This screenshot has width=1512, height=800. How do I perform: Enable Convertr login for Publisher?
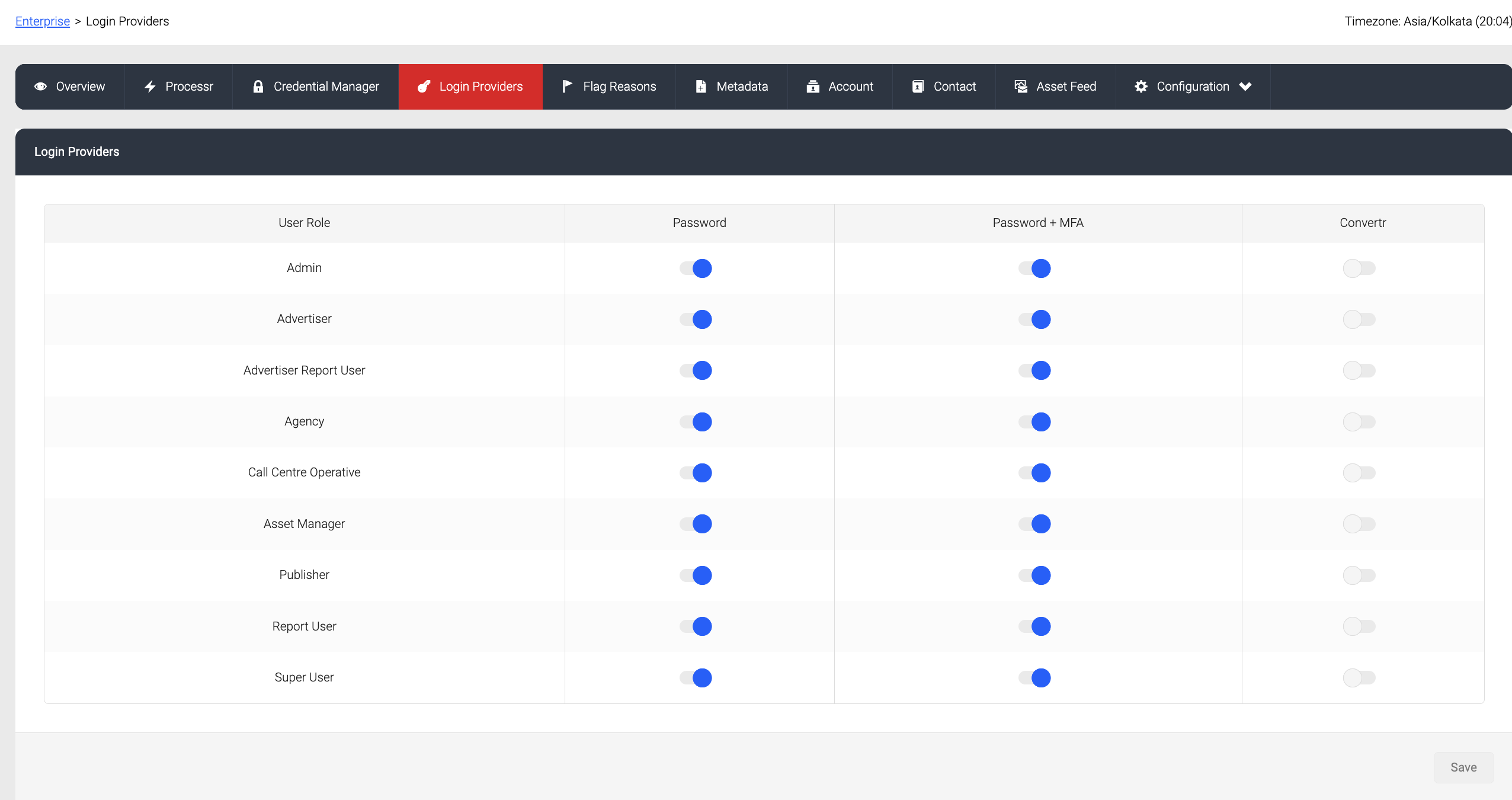[x=1359, y=575]
